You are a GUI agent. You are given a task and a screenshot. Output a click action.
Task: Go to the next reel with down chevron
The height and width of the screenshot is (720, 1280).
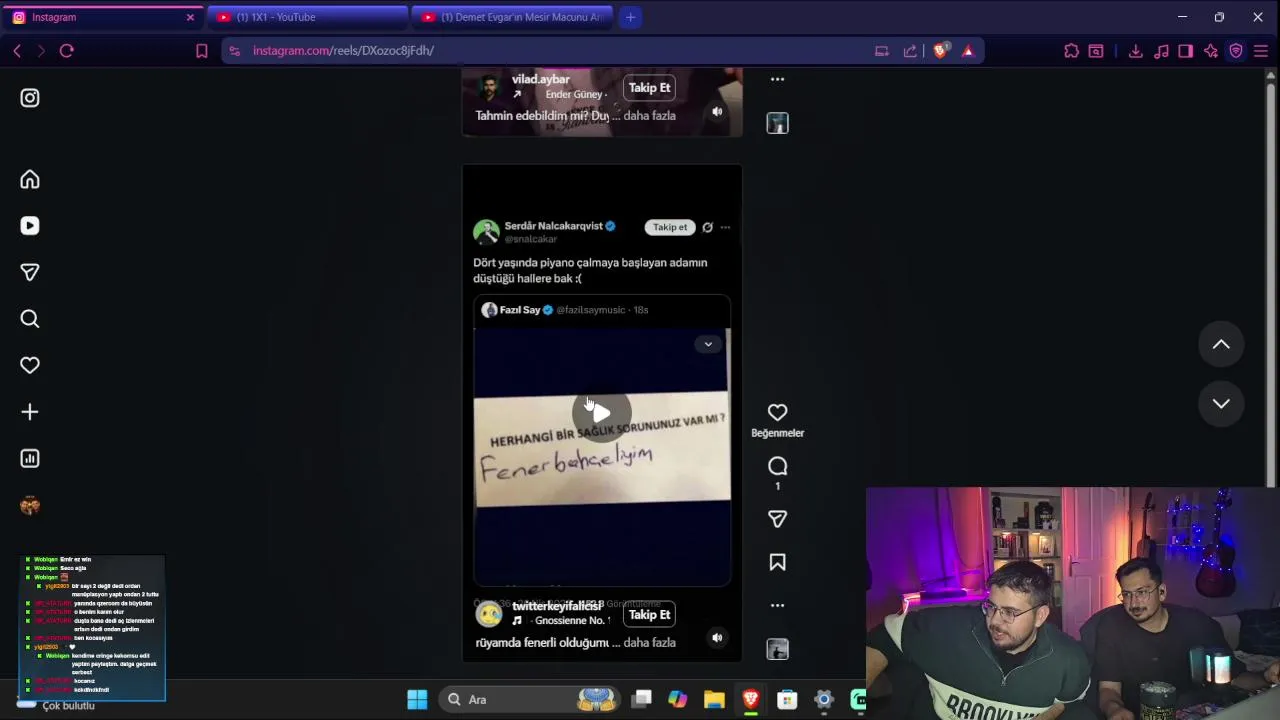pos(1221,403)
